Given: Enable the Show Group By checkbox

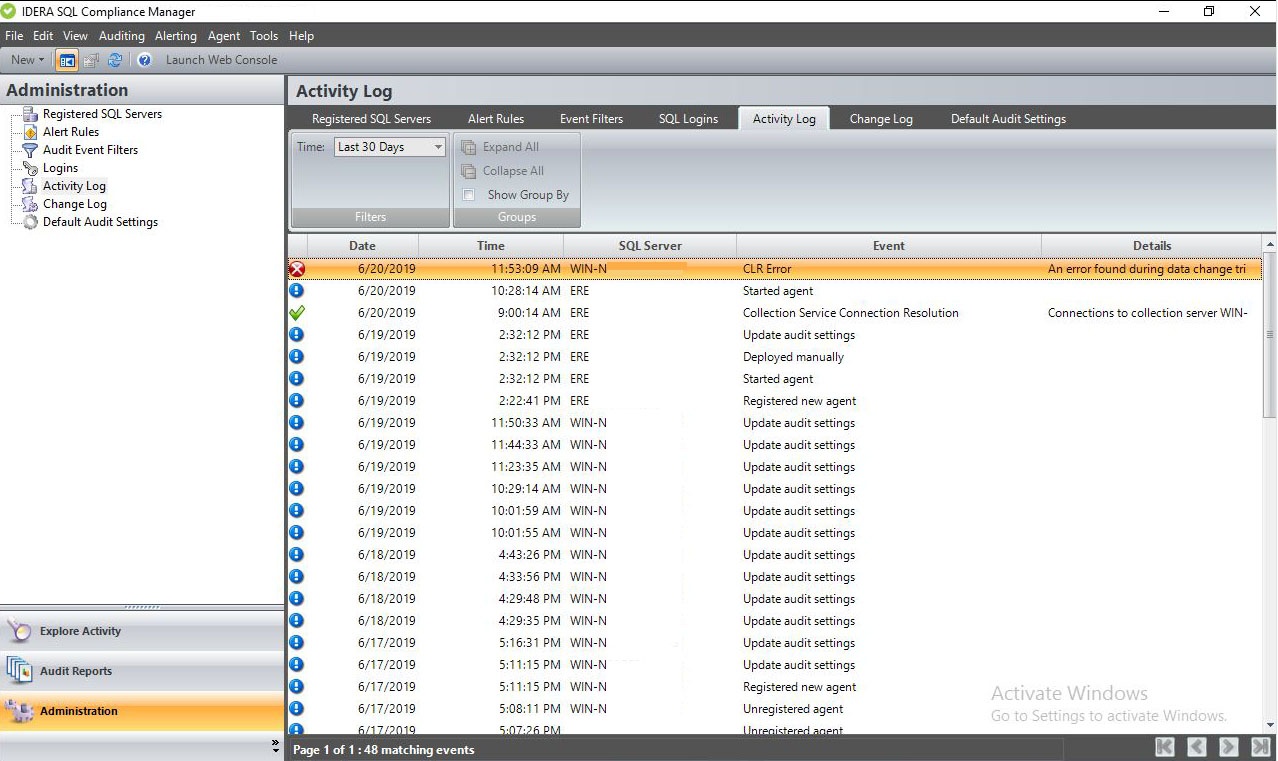Looking at the screenshot, I should [468, 195].
